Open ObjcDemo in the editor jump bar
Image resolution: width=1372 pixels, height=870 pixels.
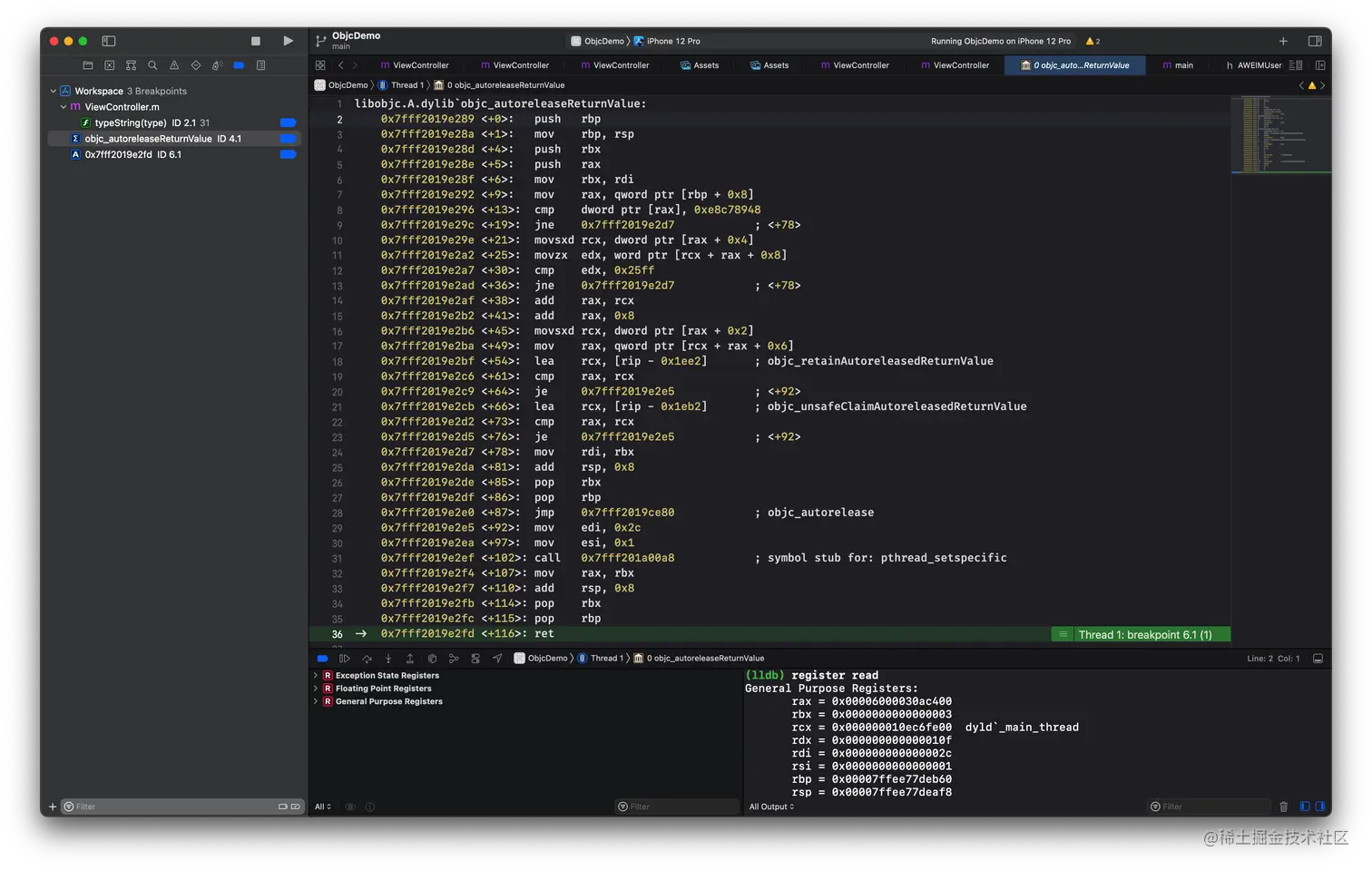click(341, 85)
